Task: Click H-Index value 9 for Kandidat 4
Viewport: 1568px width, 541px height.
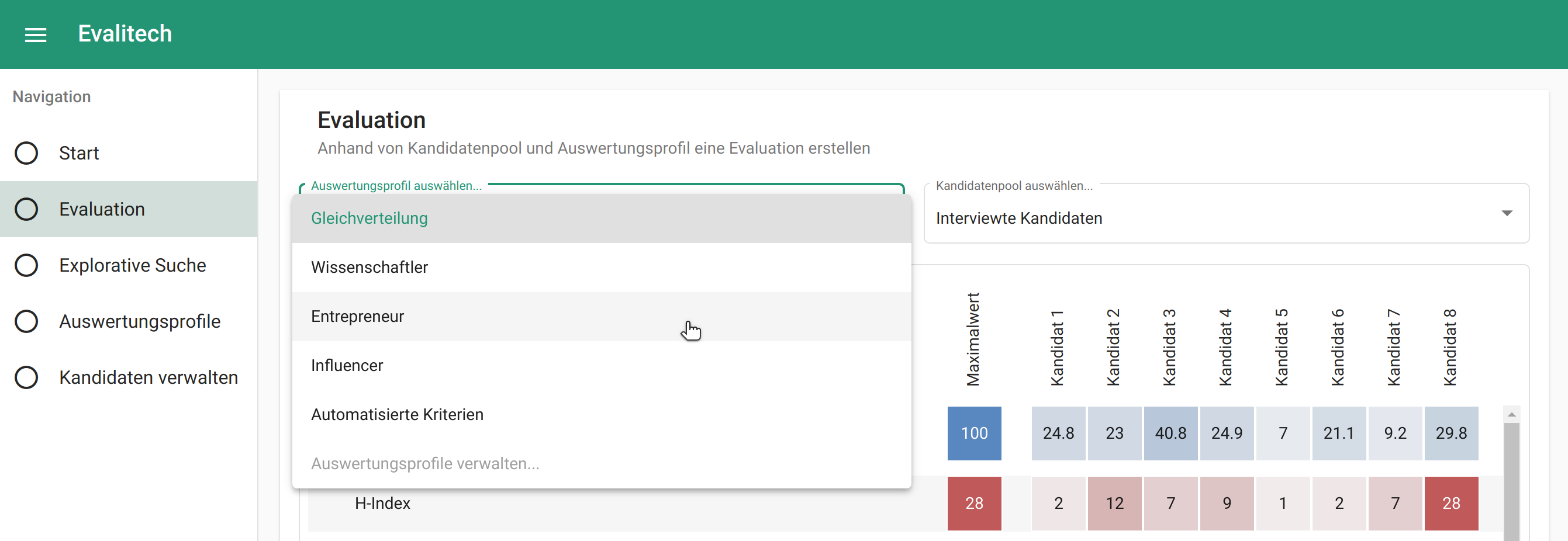Action: coord(1227,503)
